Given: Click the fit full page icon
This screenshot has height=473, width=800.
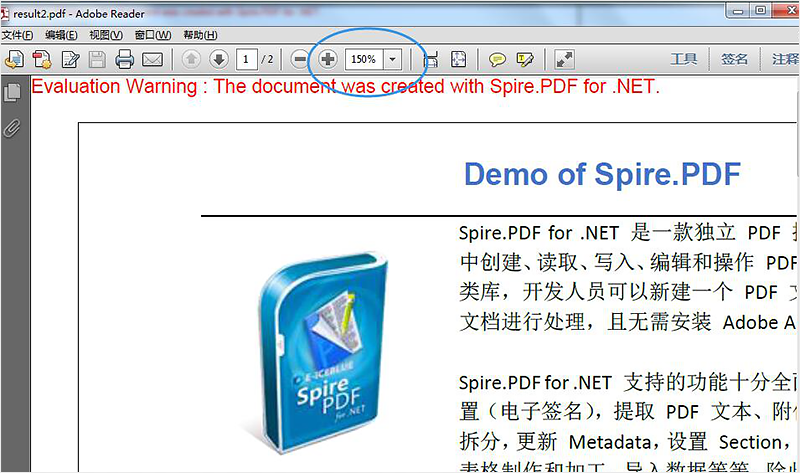Looking at the screenshot, I should 459,60.
